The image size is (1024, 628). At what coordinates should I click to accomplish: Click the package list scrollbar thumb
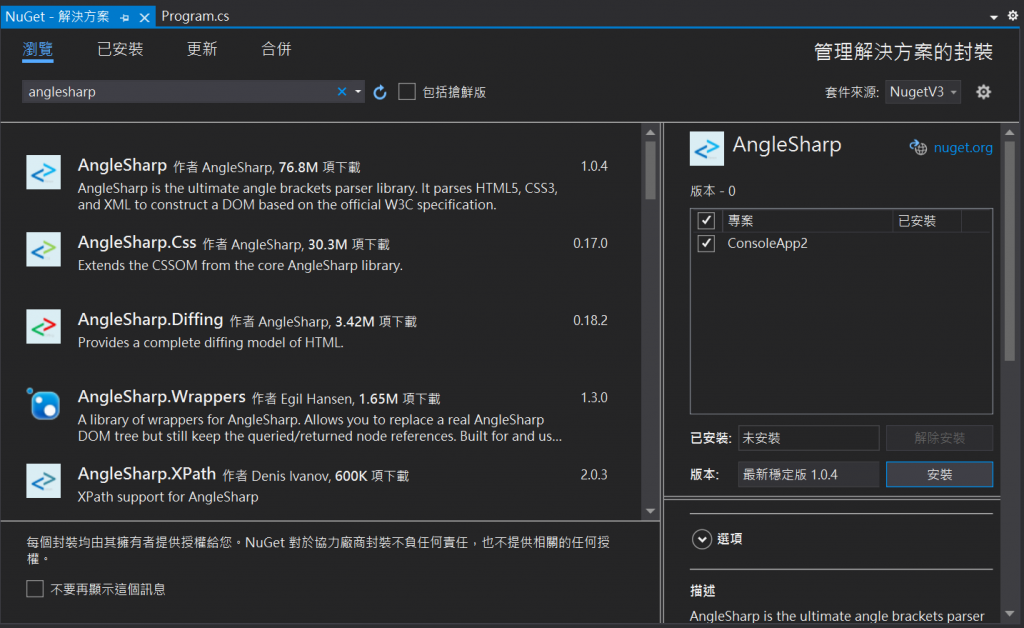[x=650, y=170]
